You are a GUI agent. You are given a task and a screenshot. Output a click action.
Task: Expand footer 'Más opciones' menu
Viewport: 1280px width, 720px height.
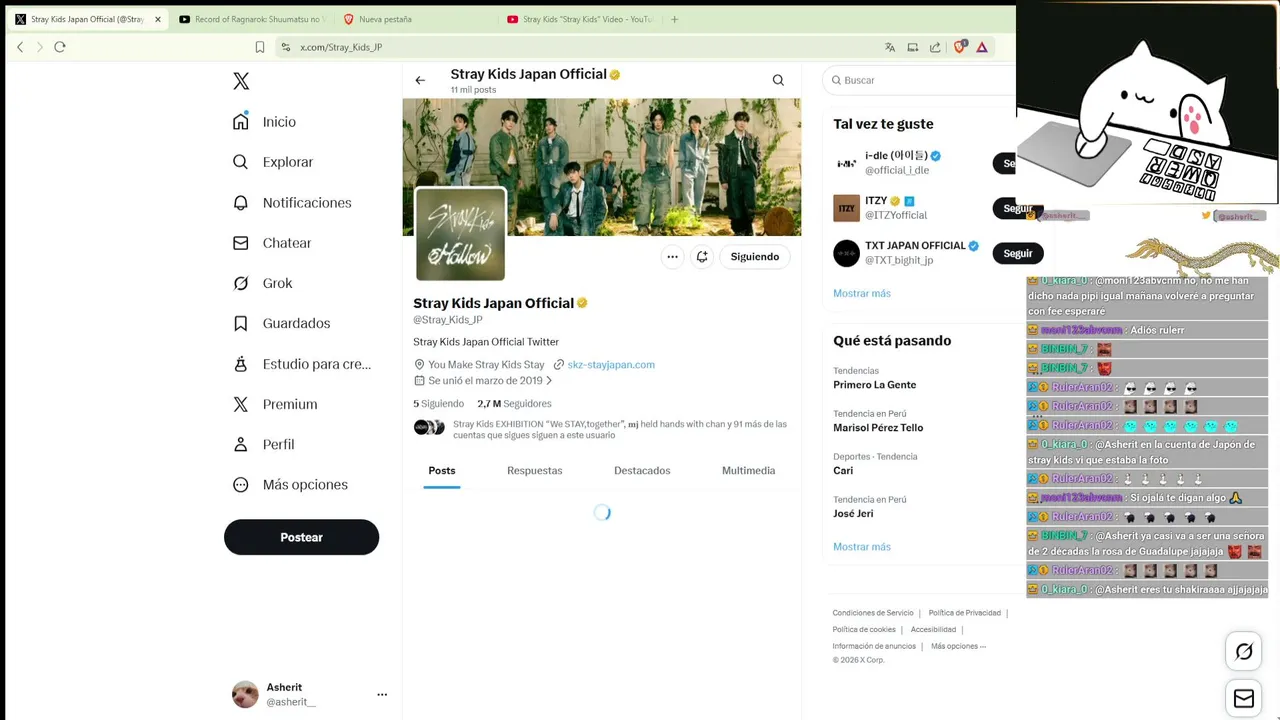pos(958,646)
